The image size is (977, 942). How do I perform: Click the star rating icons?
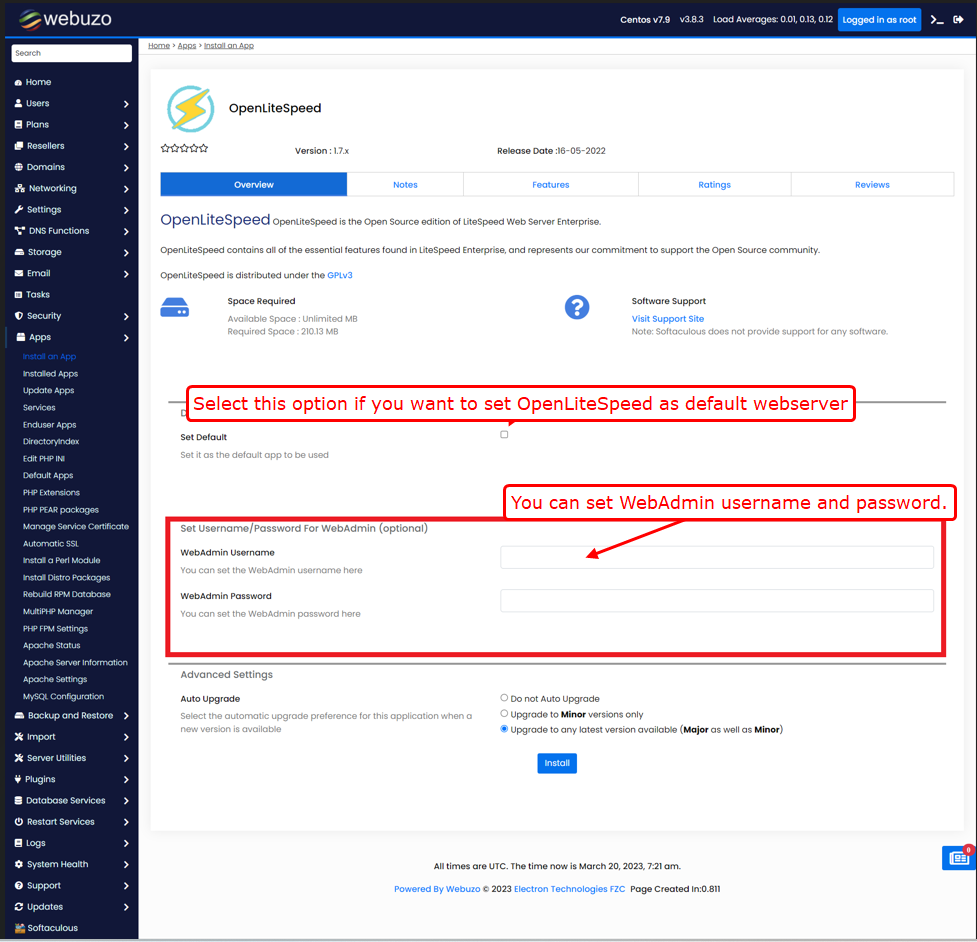point(184,148)
